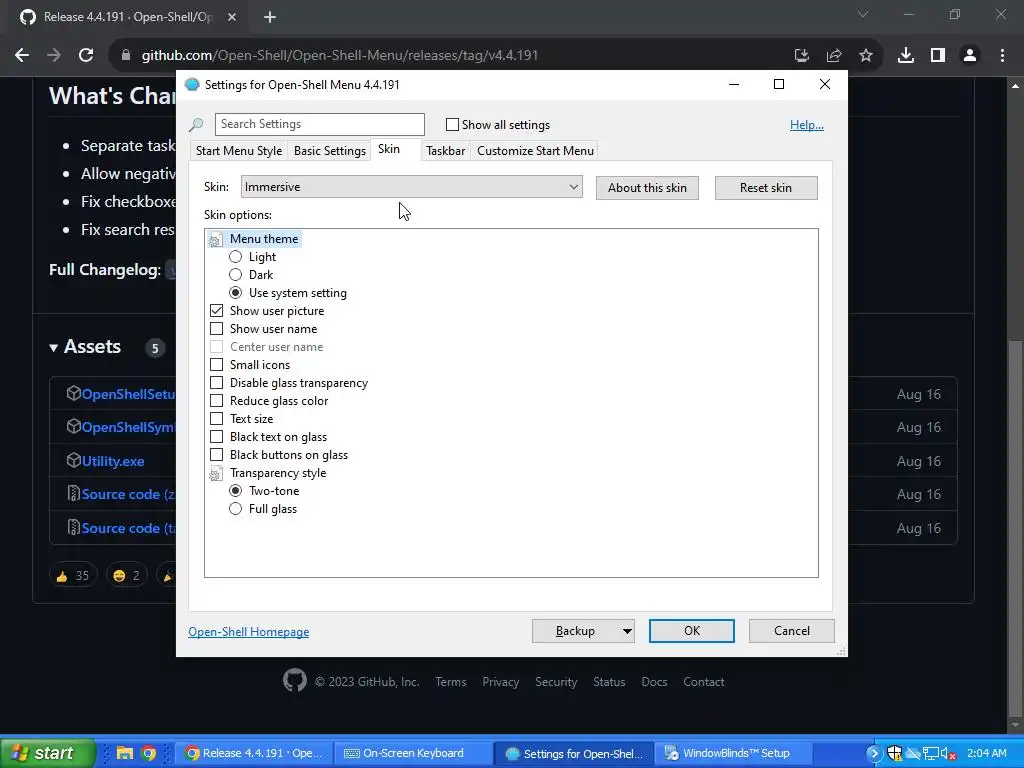Click the Reset skin button

[766, 188]
